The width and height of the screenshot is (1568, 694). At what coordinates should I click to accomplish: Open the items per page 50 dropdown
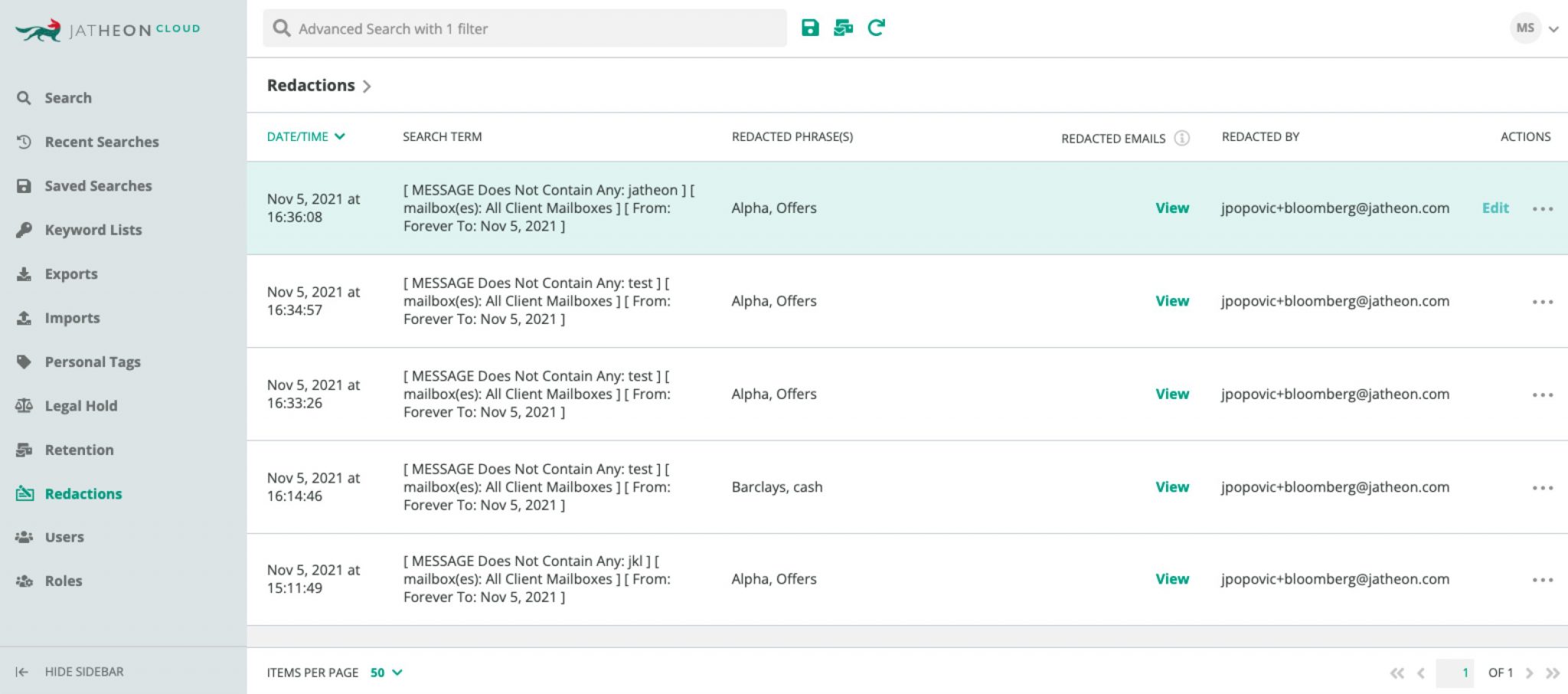[386, 673]
